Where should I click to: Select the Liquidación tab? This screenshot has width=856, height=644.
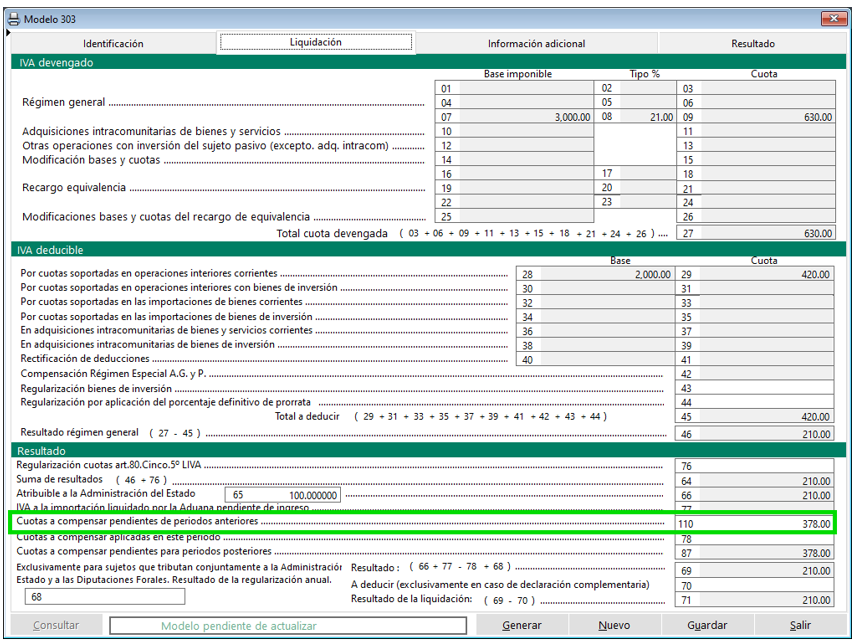click(316, 42)
